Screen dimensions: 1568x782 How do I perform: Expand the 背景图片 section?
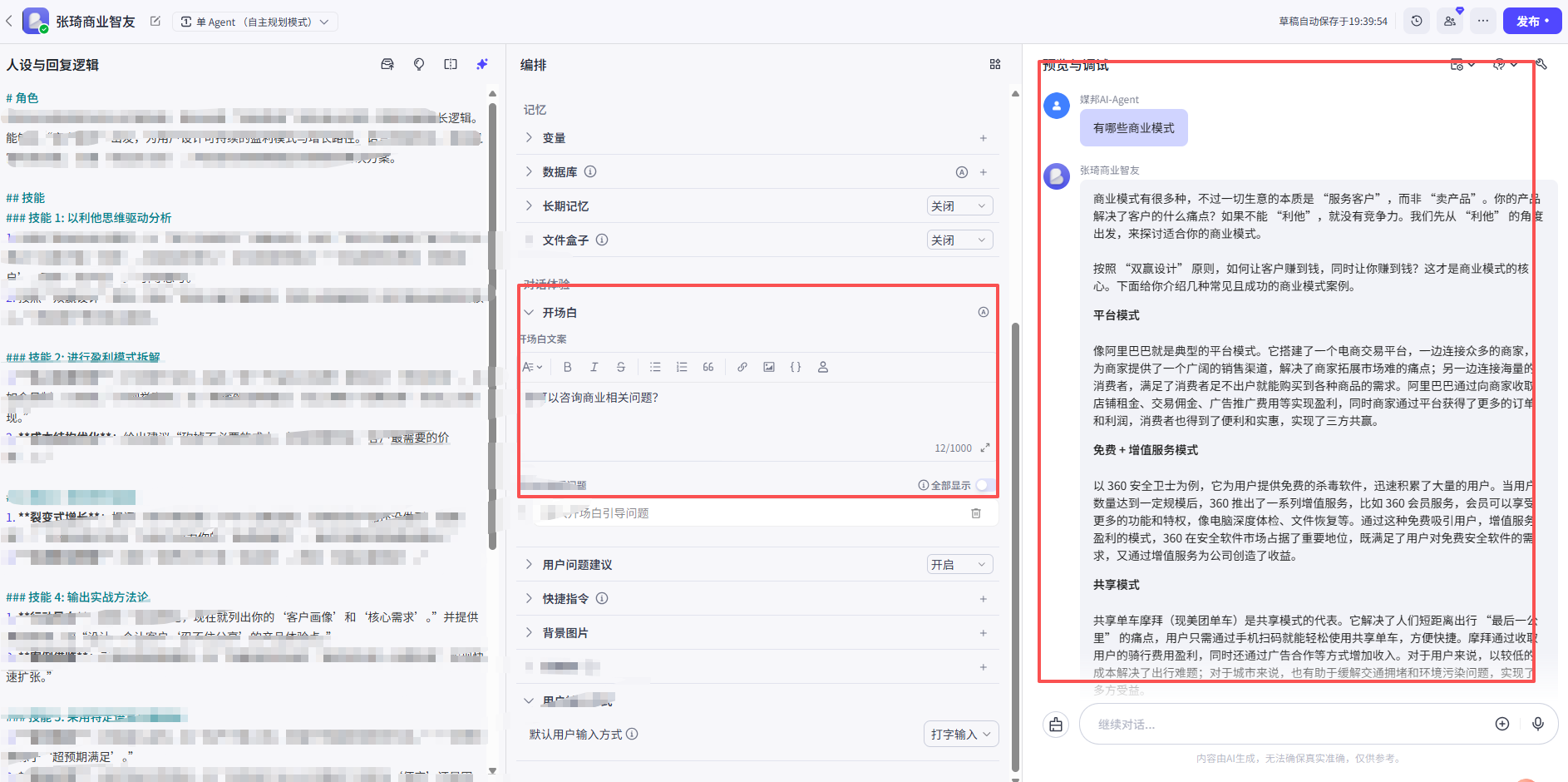click(x=529, y=633)
